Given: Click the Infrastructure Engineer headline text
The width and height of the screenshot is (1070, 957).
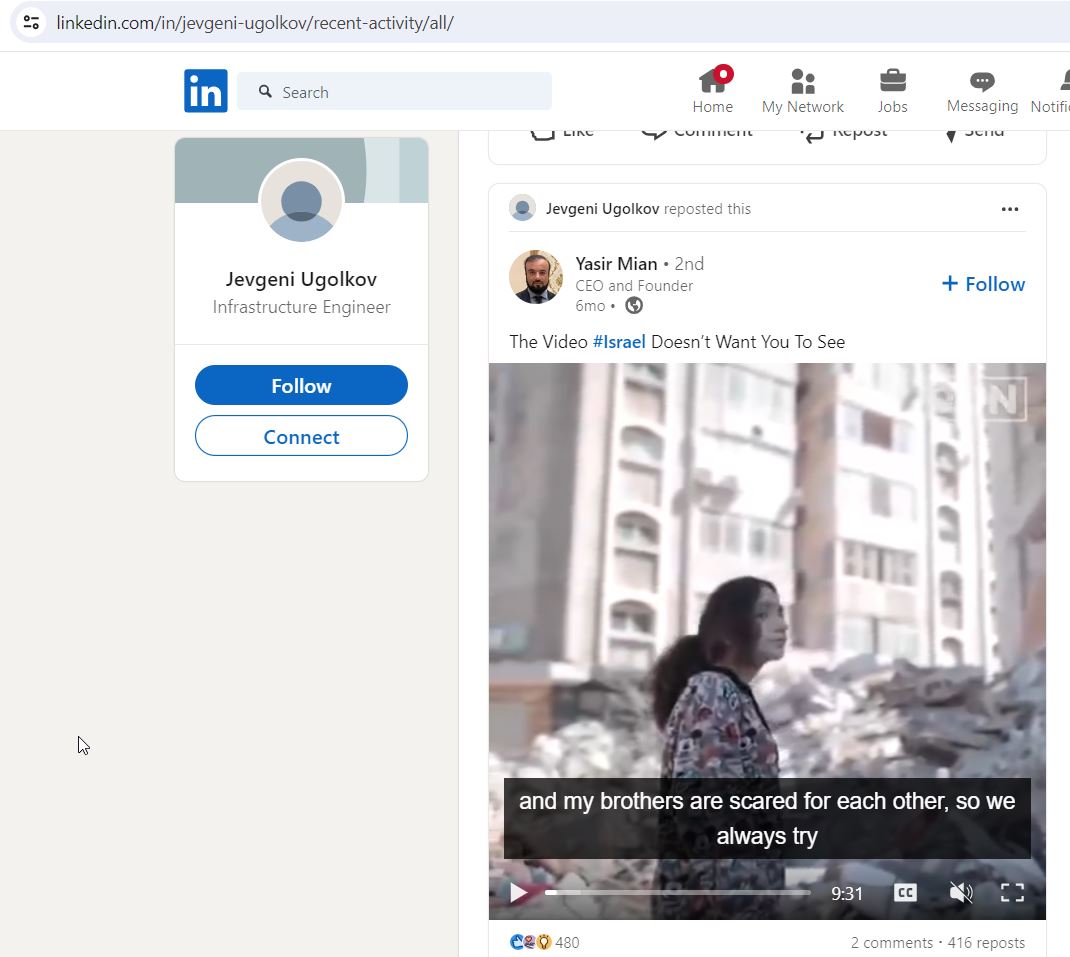Looking at the screenshot, I should [301, 307].
